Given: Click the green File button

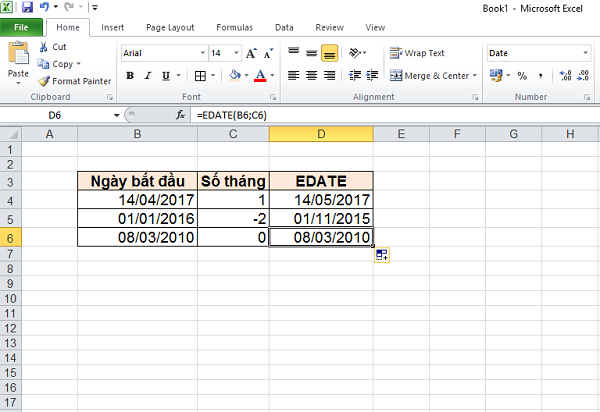Looking at the screenshot, I should [x=20, y=27].
